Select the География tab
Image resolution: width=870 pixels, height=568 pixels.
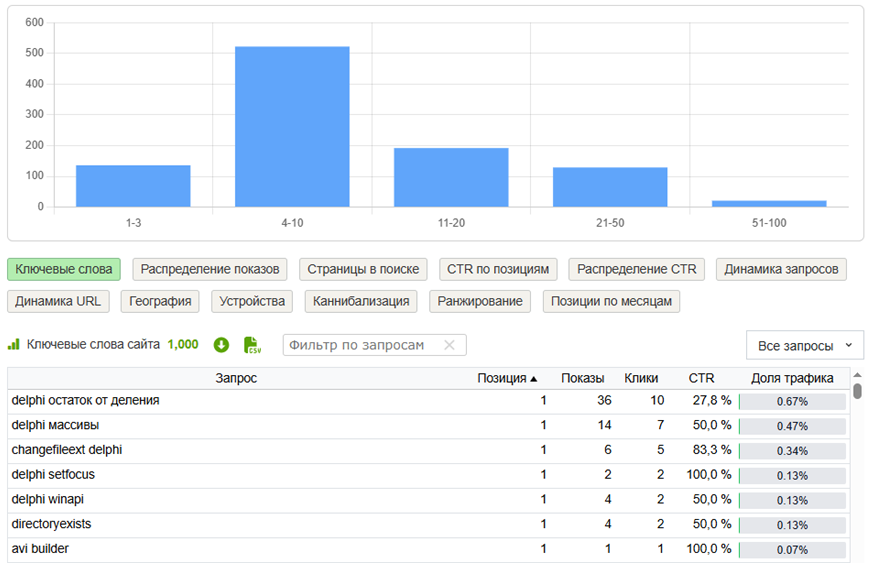[x=160, y=301]
